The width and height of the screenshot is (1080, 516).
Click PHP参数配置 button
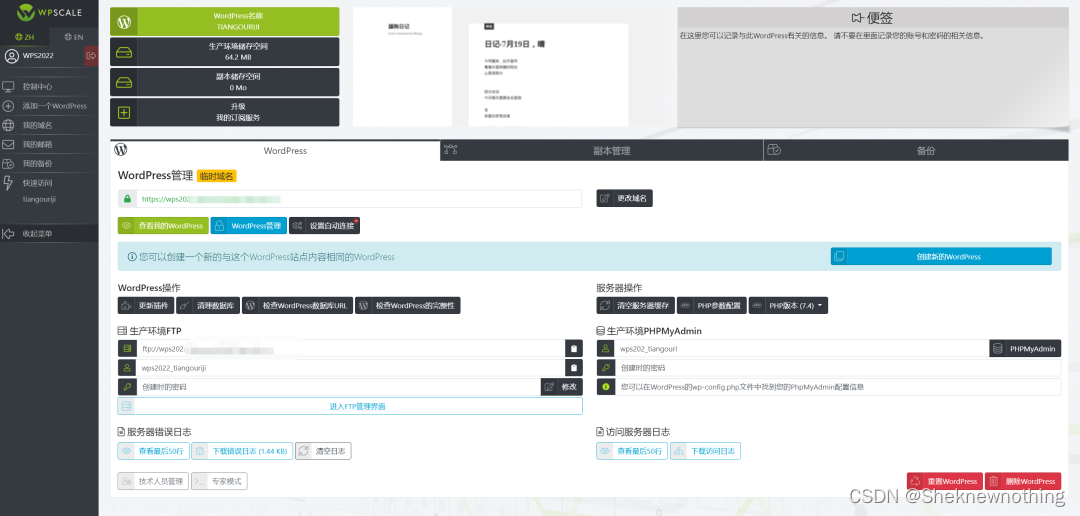pos(712,305)
